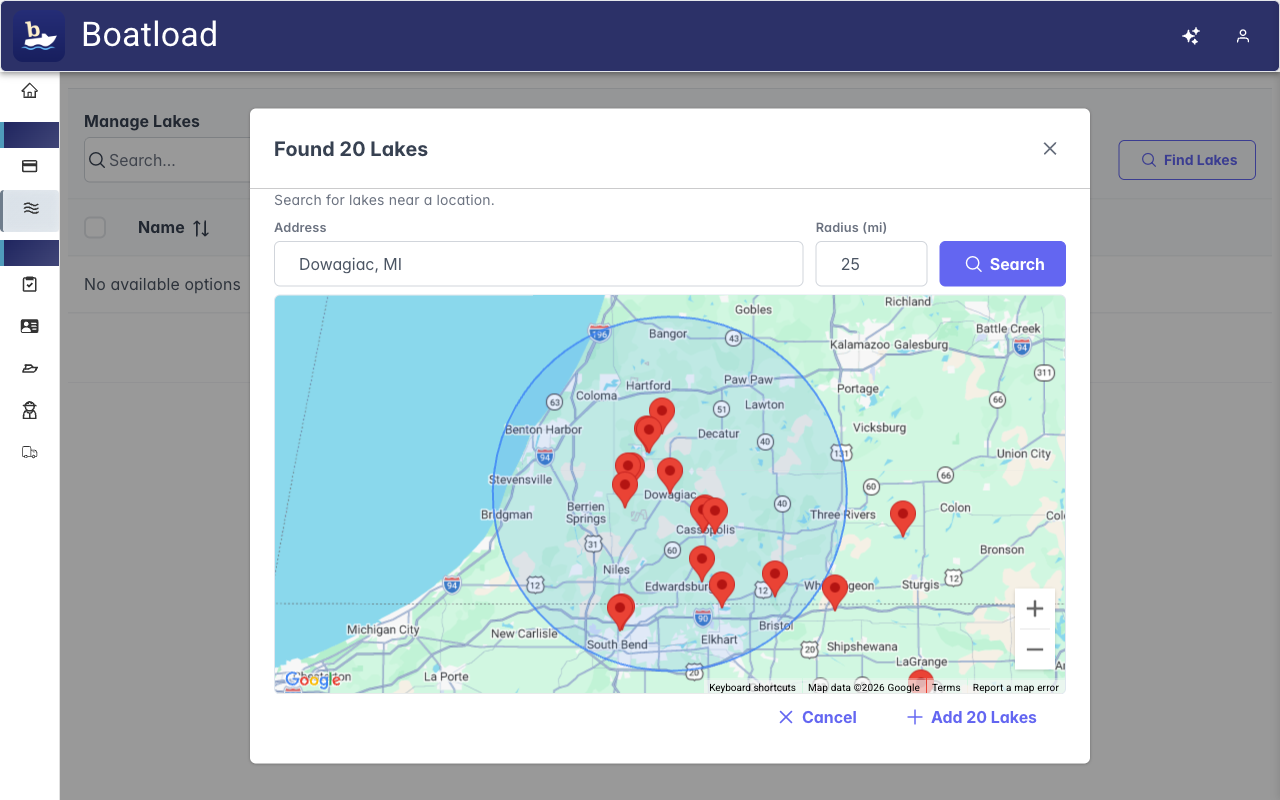1280x800 pixels.
Task: Click the Sturgis label on map
Action: (921, 584)
